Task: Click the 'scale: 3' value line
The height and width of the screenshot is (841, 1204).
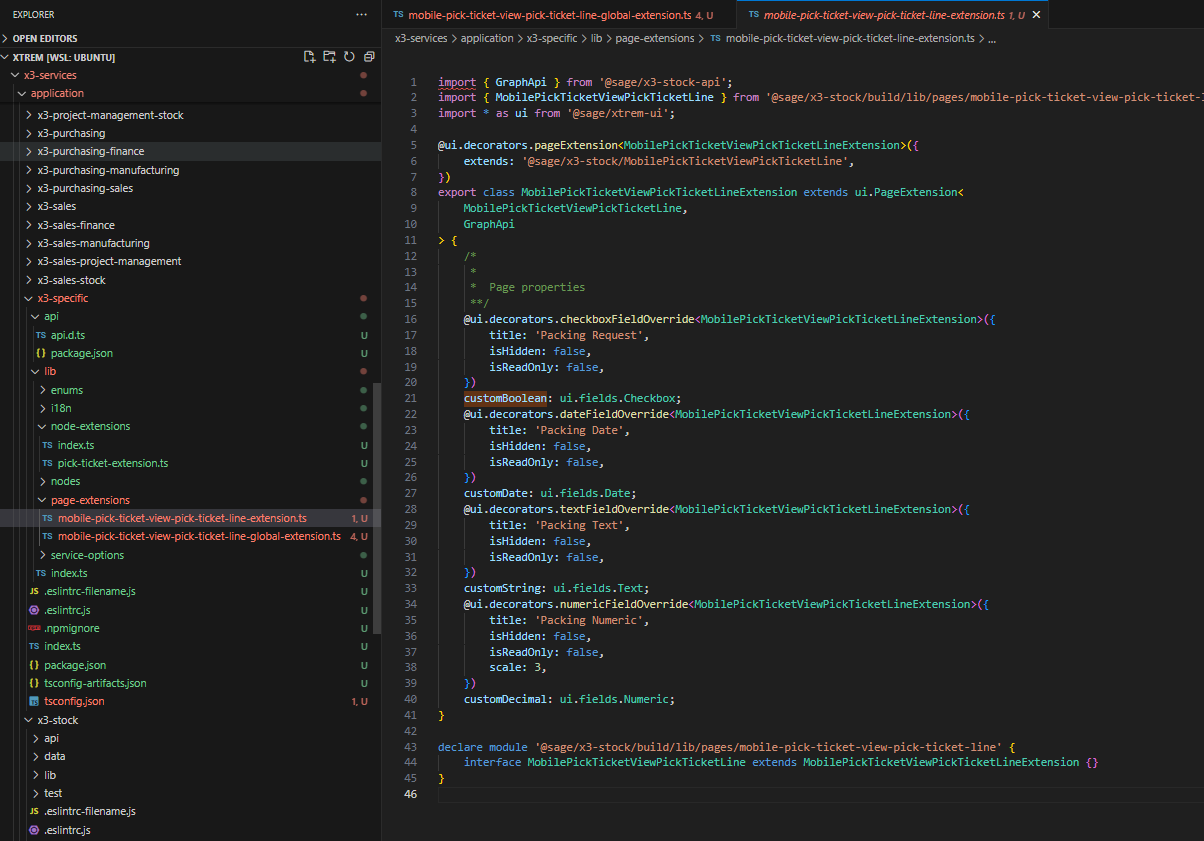Action: point(518,667)
